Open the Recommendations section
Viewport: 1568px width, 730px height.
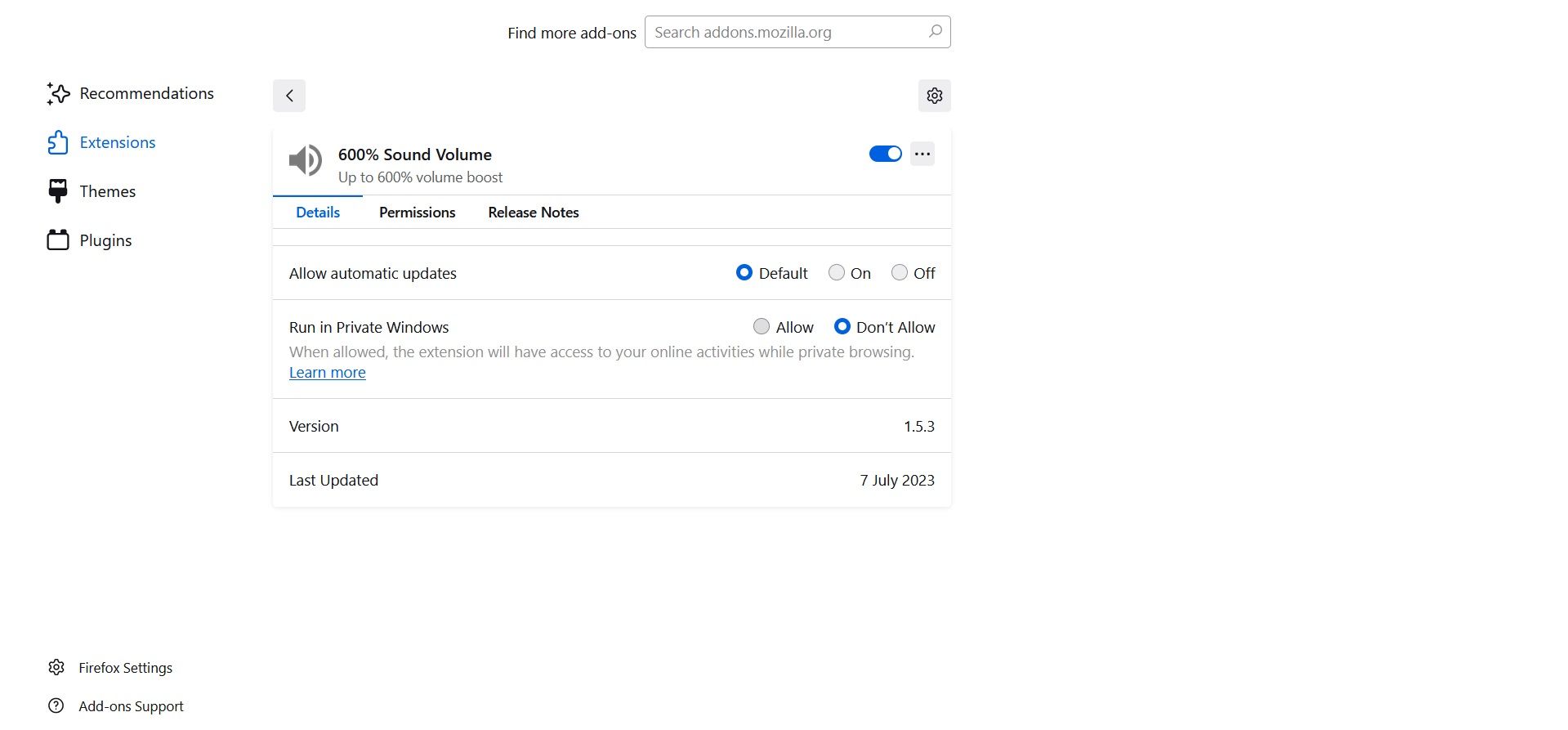point(131,94)
